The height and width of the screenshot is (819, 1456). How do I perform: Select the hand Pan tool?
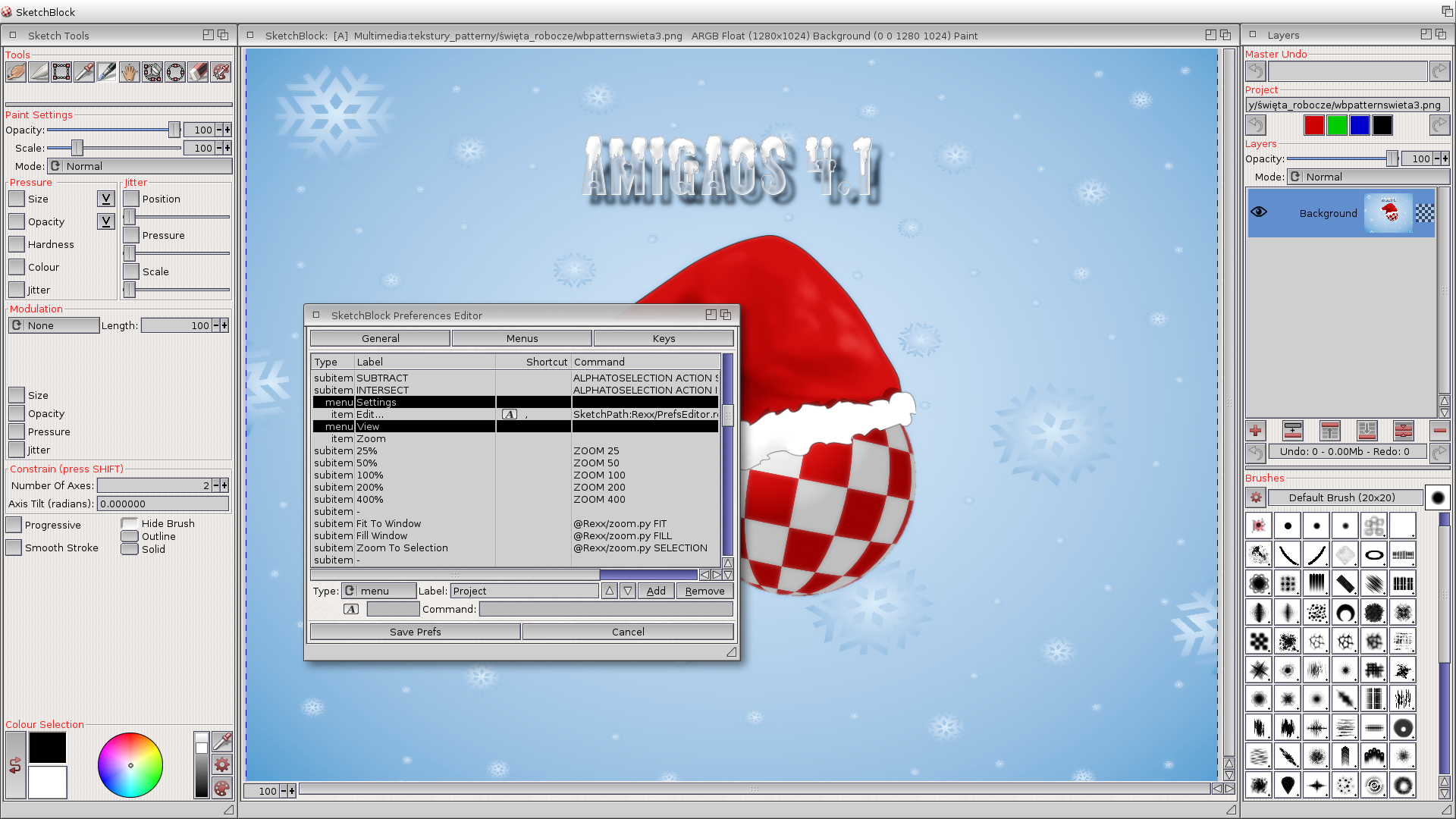(130, 72)
